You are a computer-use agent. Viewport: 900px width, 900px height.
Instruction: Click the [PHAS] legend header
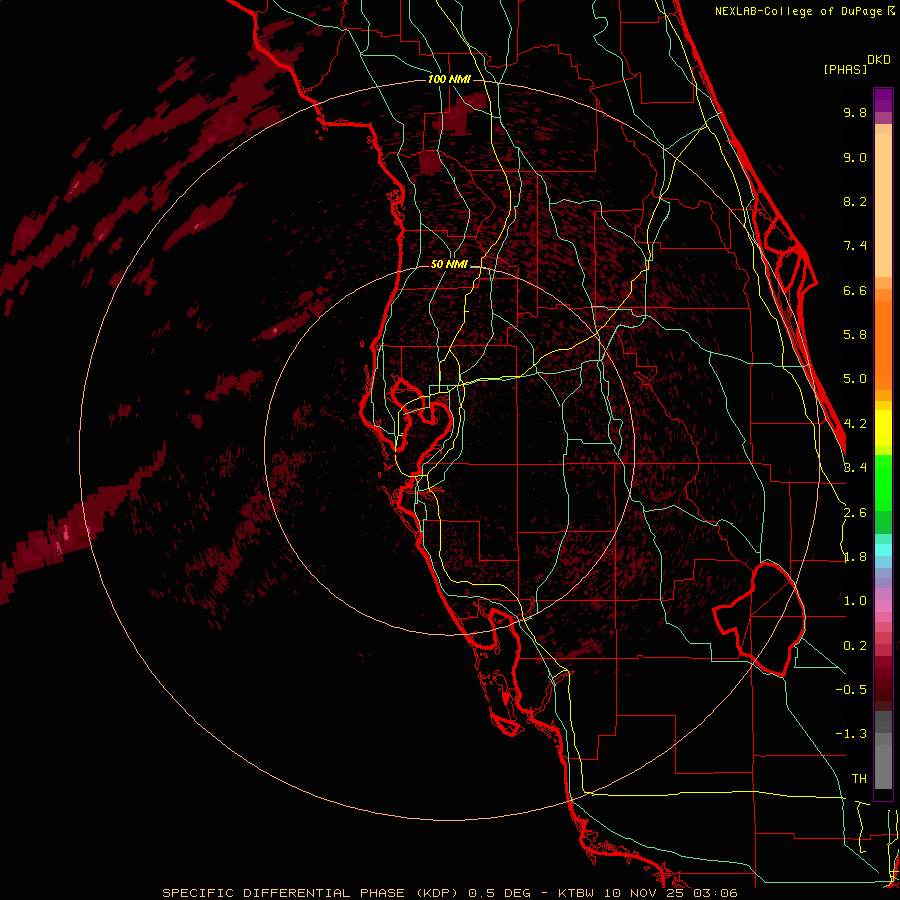(x=845, y=69)
